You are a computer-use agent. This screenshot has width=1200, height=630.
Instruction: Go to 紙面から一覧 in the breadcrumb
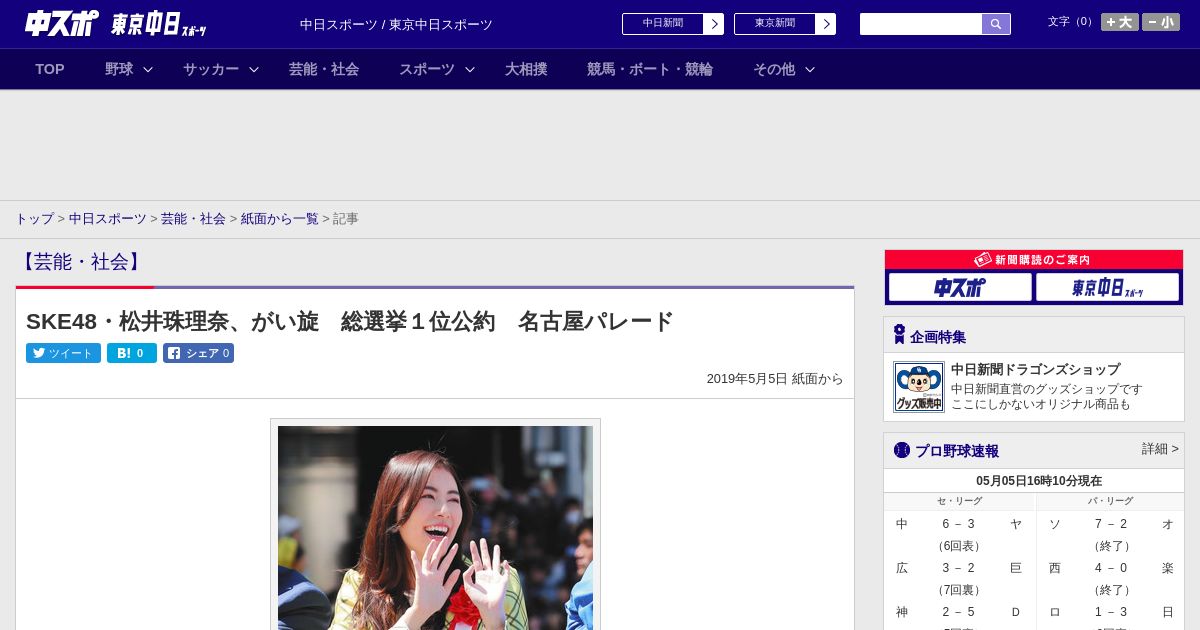pyautogui.click(x=279, y=218)
